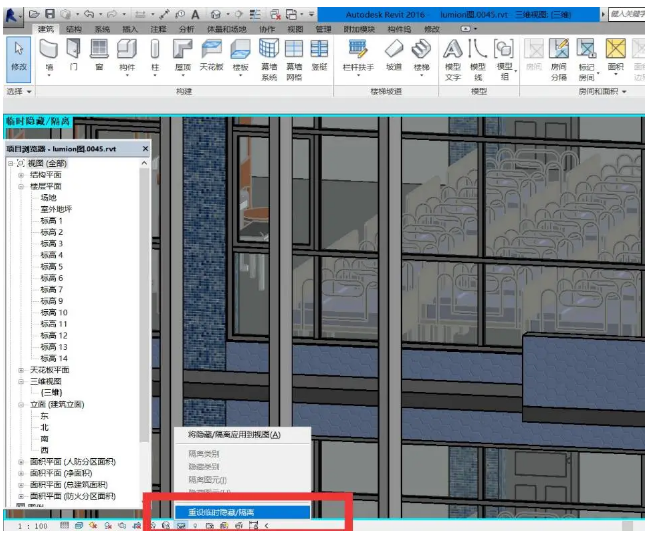This screenshot has width=651, height=538.
Task: Open the 标高 5 floor plan view
Action: 51,267
